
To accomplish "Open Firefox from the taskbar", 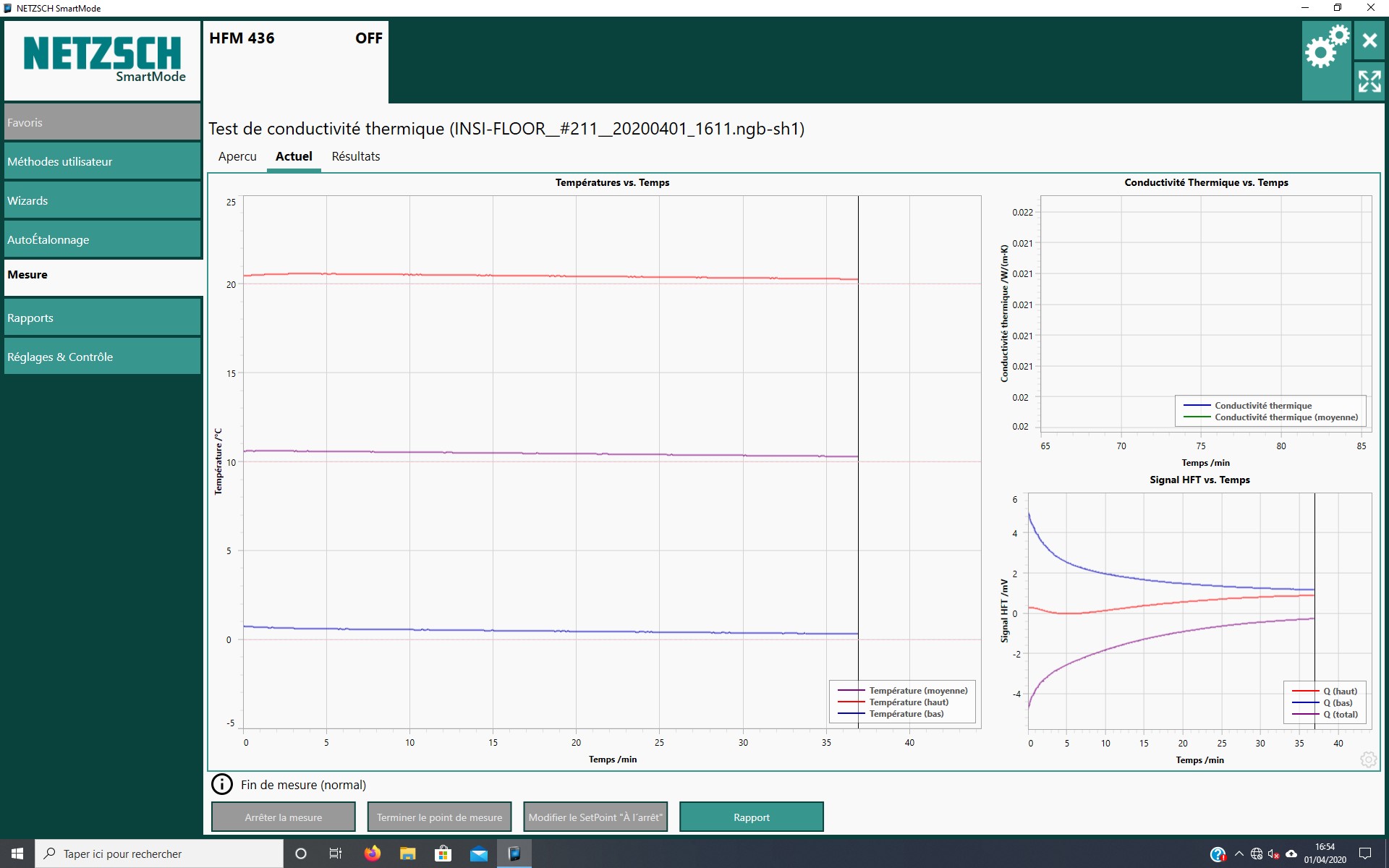I will [x=372, y=854].
